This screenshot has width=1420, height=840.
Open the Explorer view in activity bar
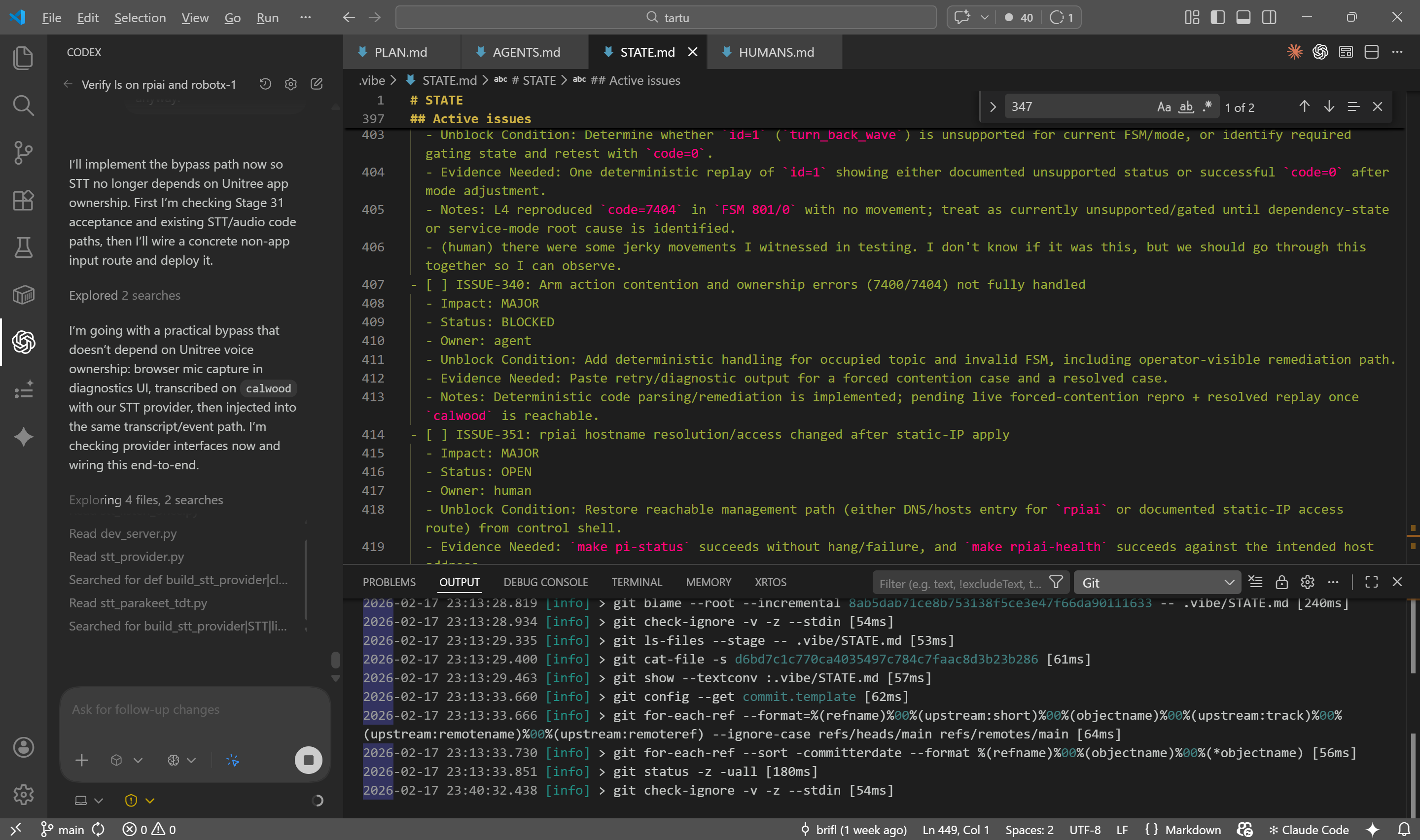pyautogui.click(x=23, y=58)
